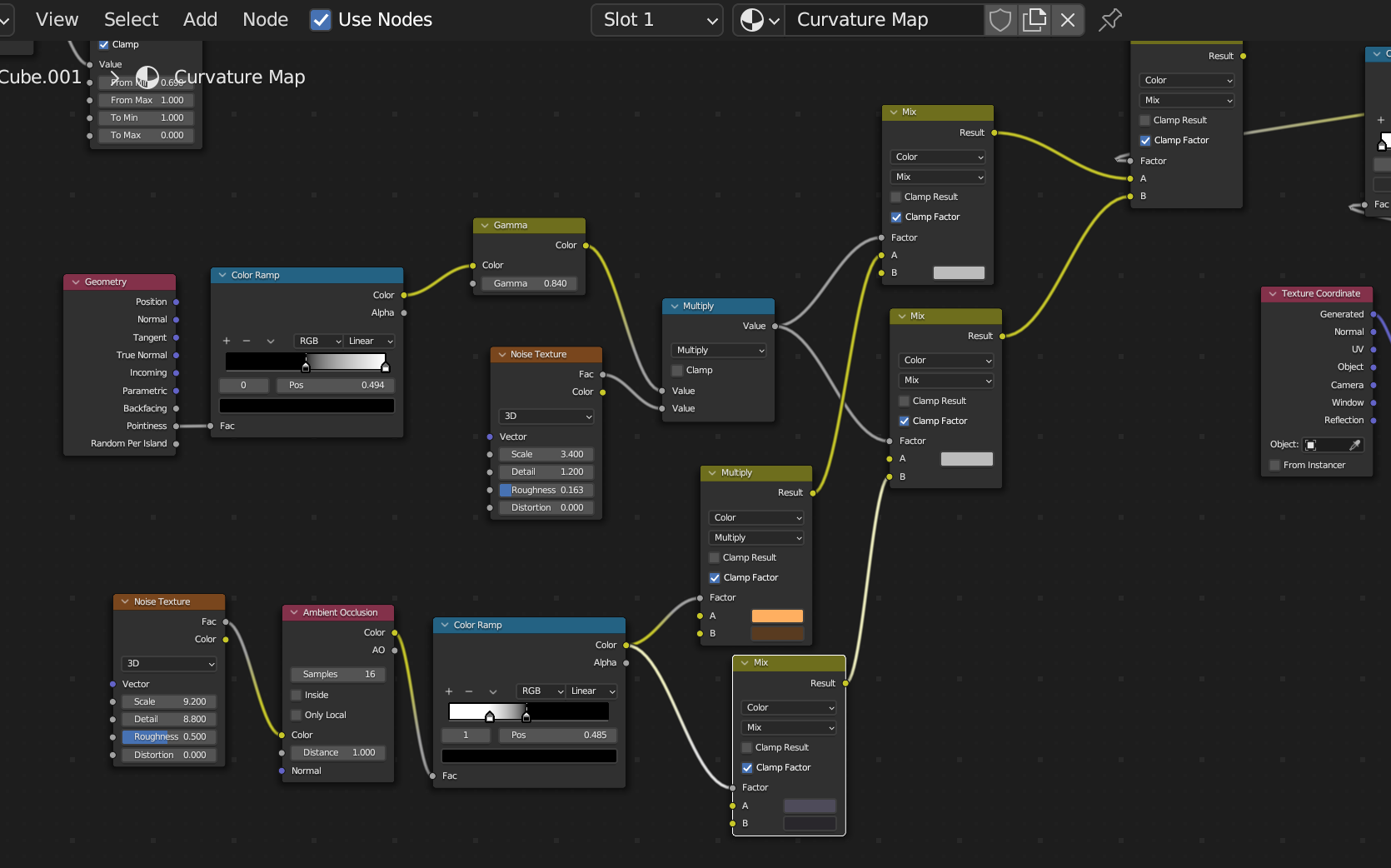Click the new material duplicate icon

click(1035, 20)
